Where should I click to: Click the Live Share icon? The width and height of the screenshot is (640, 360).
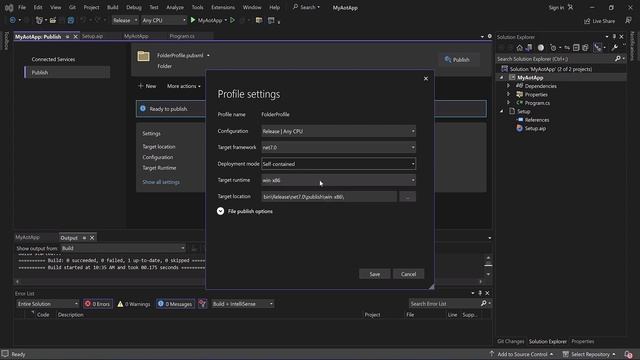587,21
